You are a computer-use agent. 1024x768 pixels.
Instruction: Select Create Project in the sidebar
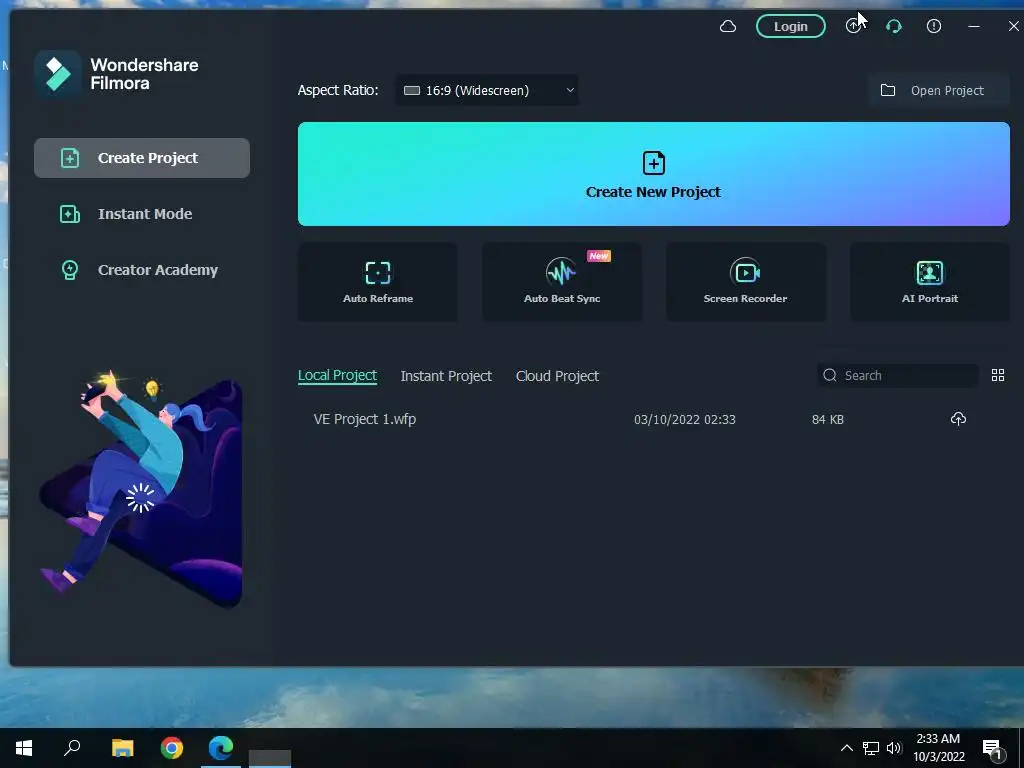142,158
